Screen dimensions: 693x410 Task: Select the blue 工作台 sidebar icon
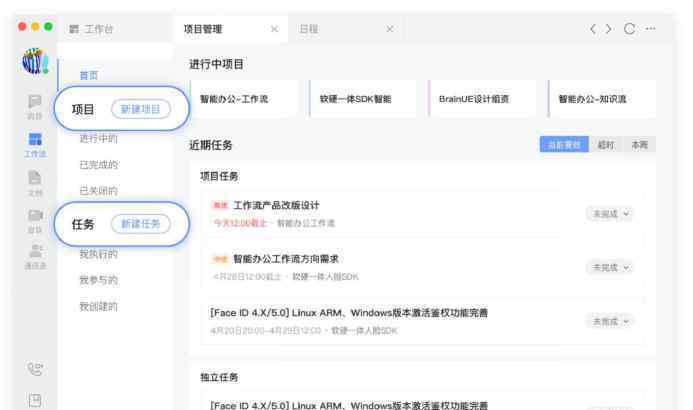pyautogui.click(x=35, y=144)
